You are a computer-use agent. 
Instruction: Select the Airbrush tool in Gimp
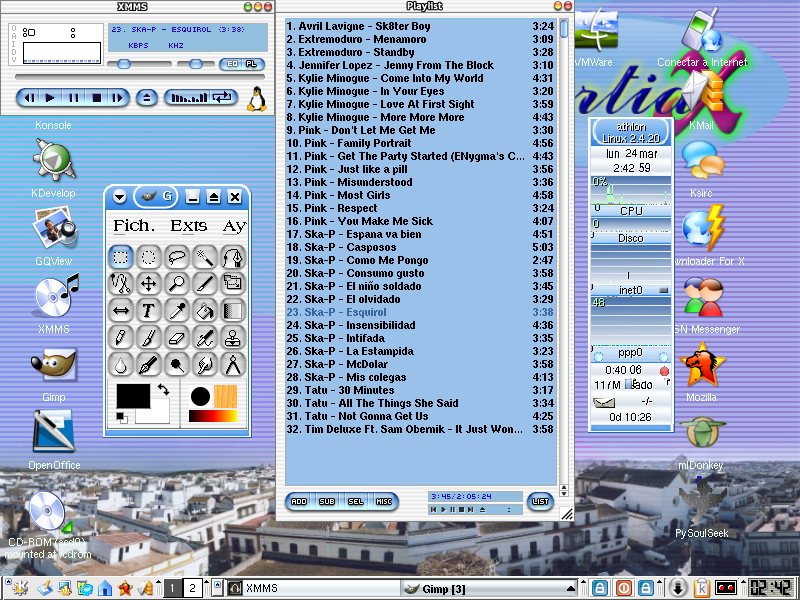[x=205, y=338]
